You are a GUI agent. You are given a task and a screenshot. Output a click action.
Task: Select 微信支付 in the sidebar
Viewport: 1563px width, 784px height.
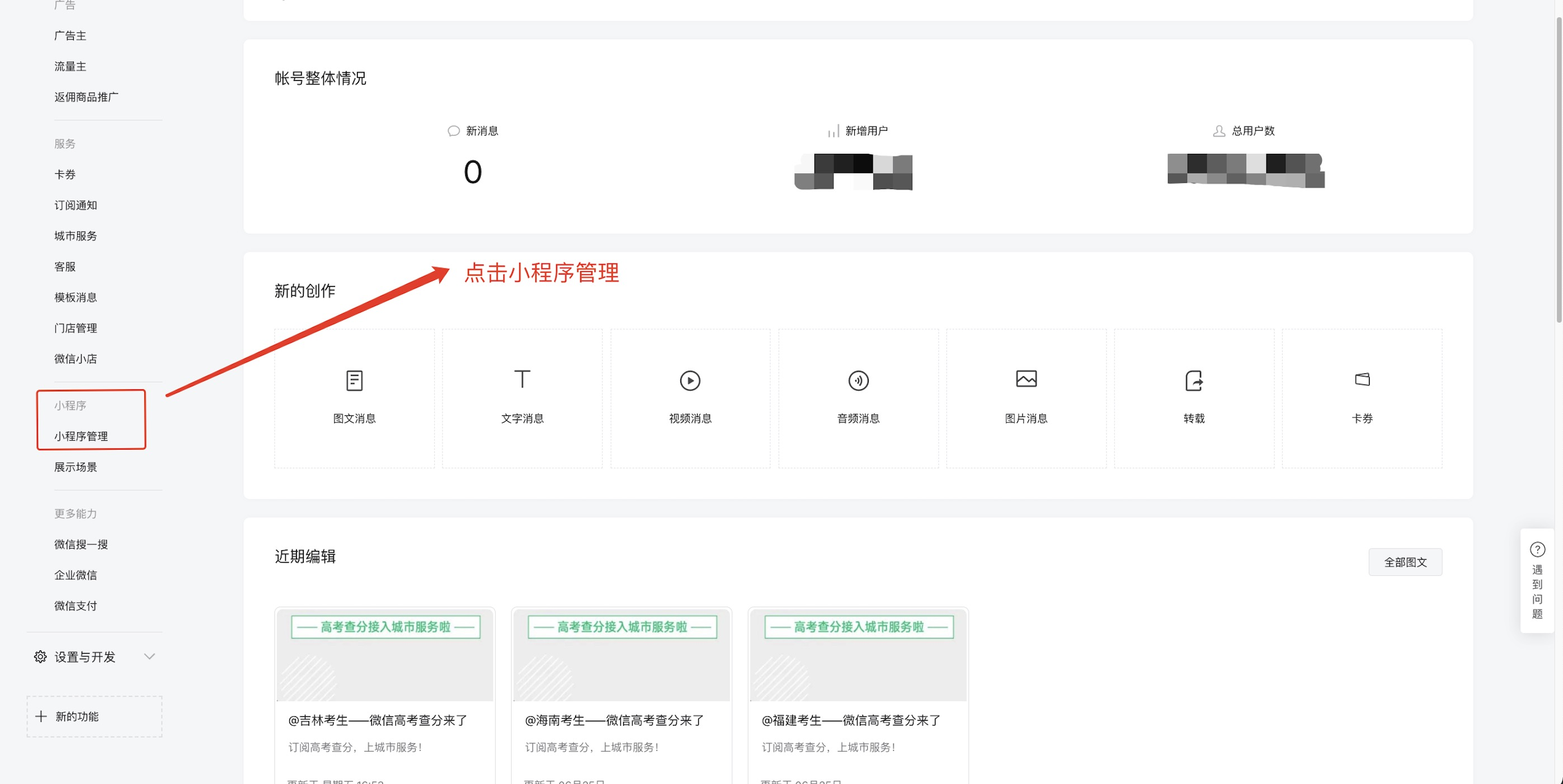click(x=75, y=606)
